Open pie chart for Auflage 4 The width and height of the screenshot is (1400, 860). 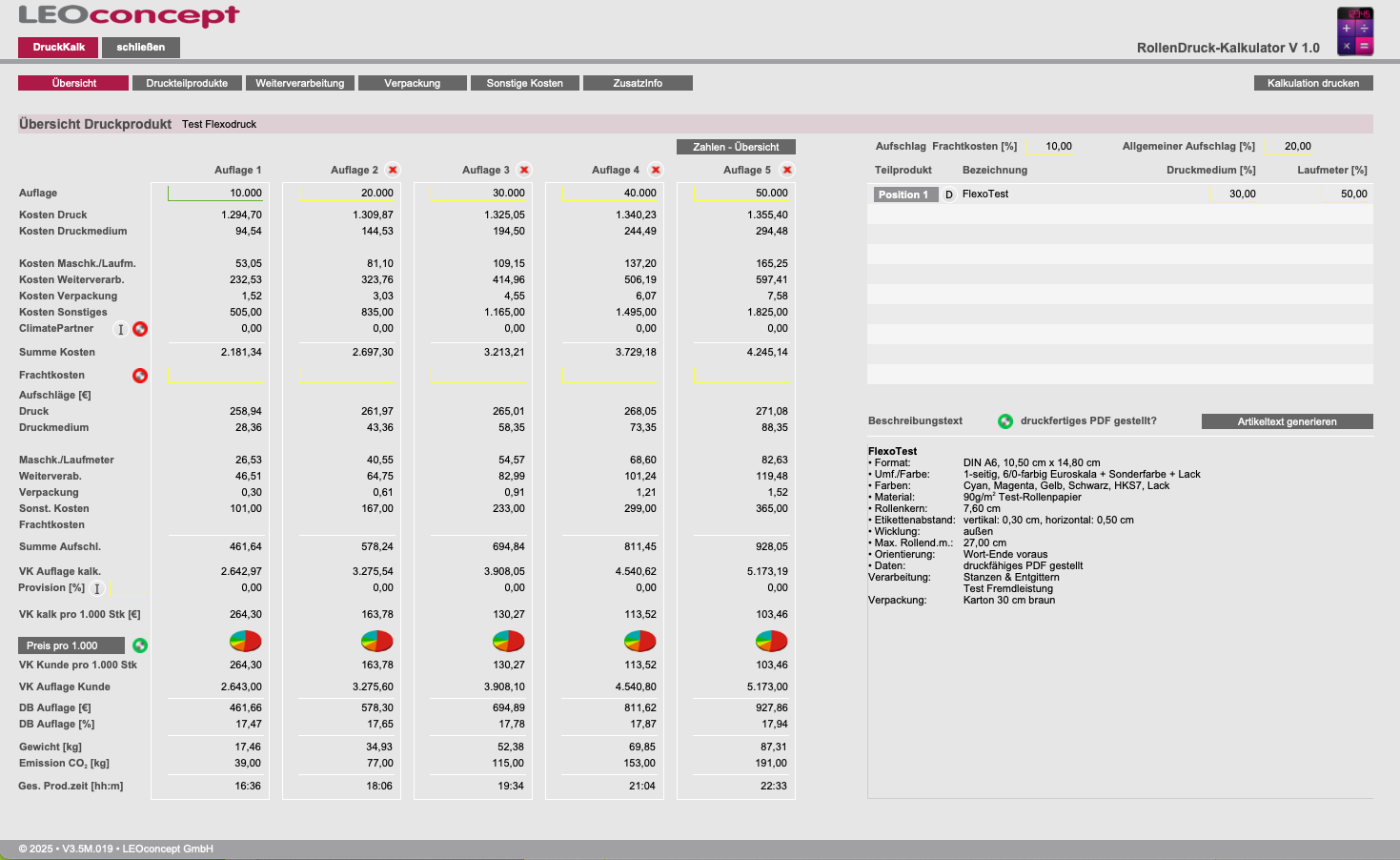(x=640, y=641)
